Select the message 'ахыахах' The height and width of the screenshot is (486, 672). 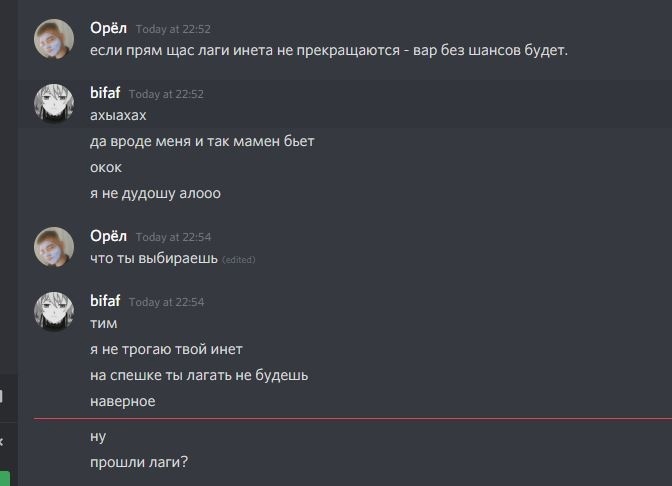click(118, 115)
